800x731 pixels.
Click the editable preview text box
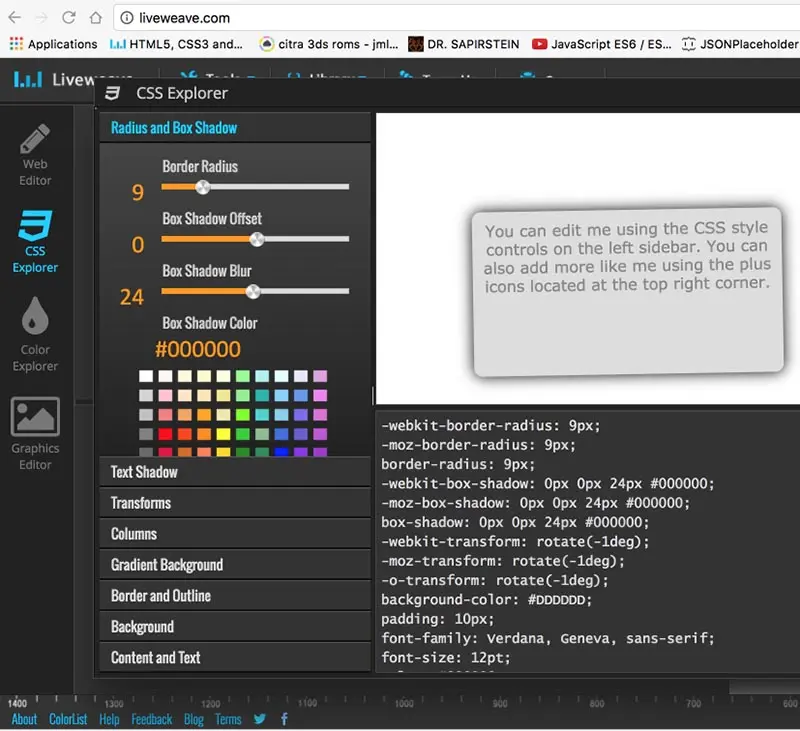click(628, 292)
